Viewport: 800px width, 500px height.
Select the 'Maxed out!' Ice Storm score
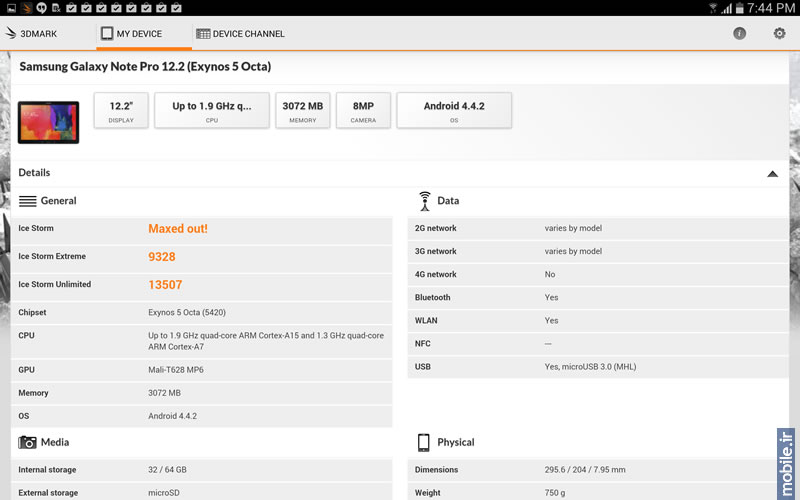tap(178, 229)
